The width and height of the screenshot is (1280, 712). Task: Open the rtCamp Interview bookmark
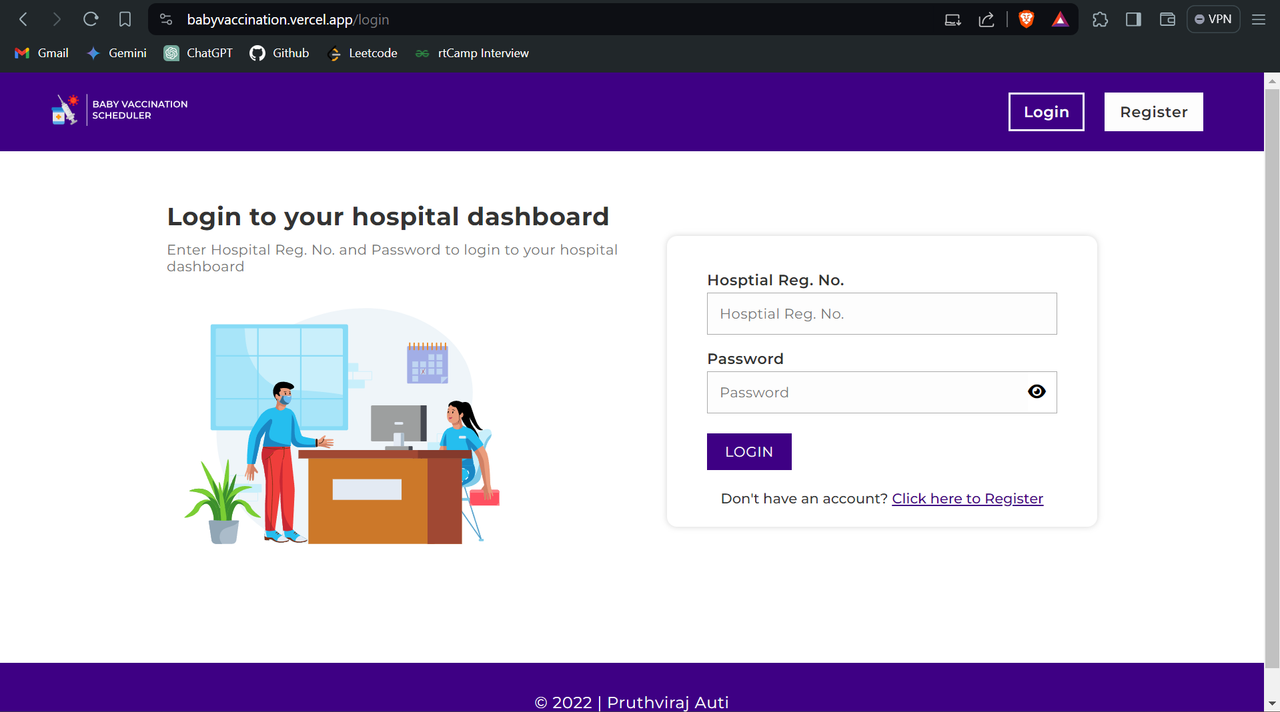pos(472,53)
